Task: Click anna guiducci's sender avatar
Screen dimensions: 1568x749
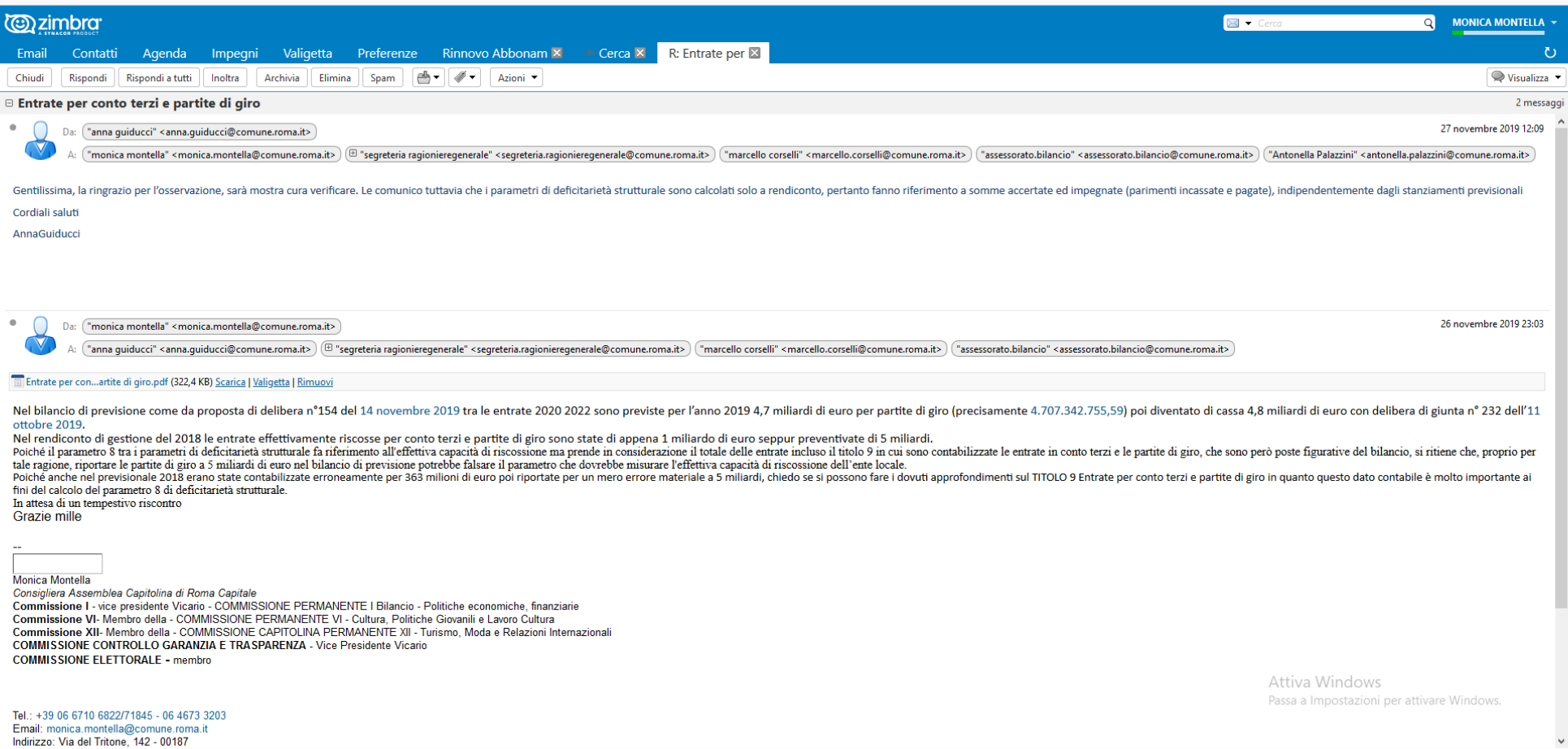Action: (40, 141)
